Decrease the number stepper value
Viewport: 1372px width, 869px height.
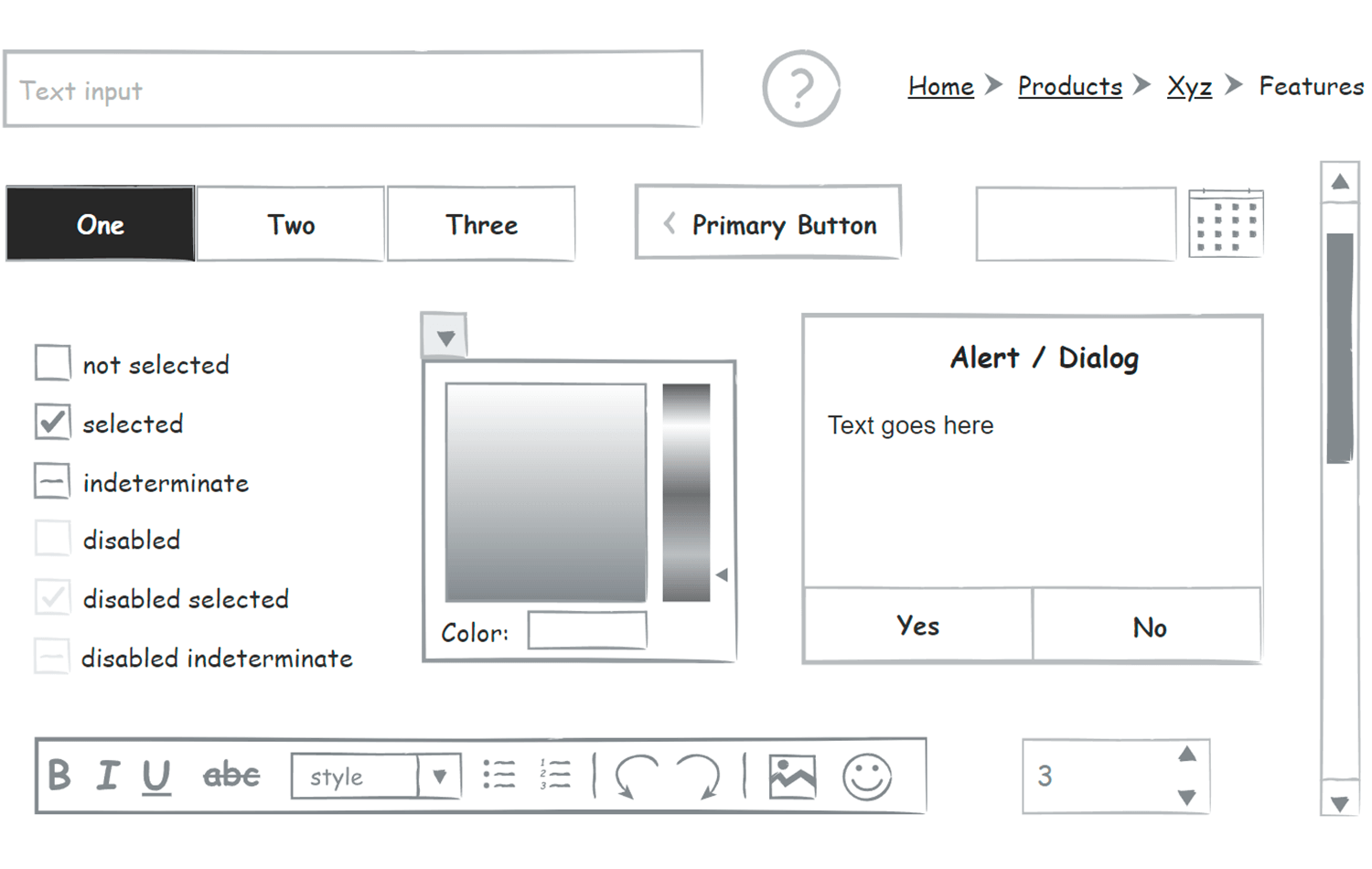pyautogui.click(x=1187, y=798)
